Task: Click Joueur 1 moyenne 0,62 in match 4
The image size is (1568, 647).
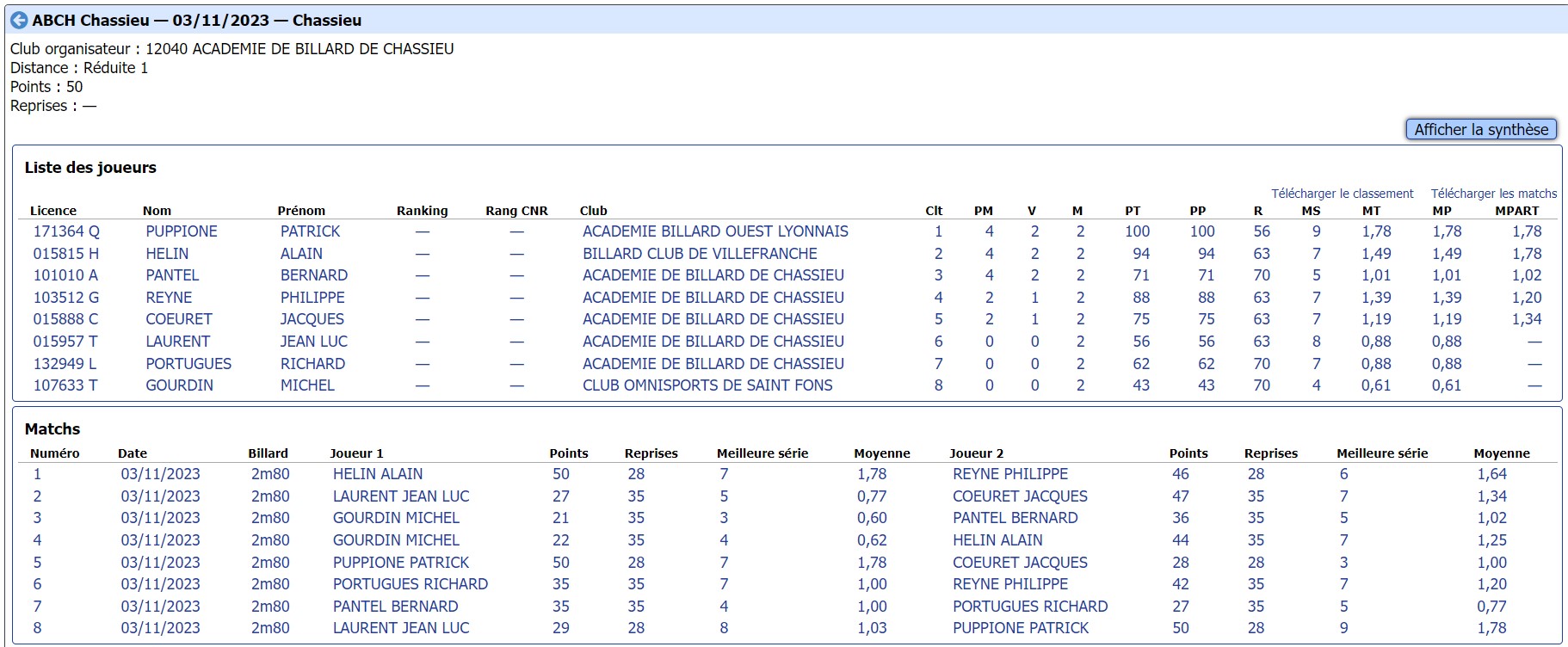Action: coord(872,540)
